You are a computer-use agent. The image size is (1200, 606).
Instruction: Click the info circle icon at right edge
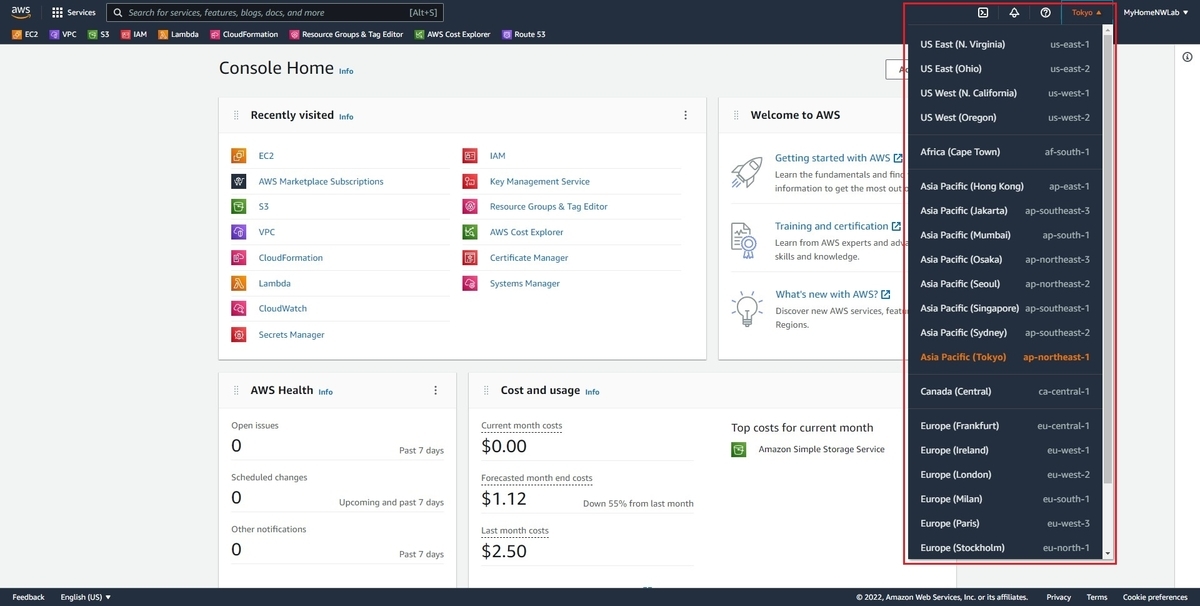click(1186, 57)
